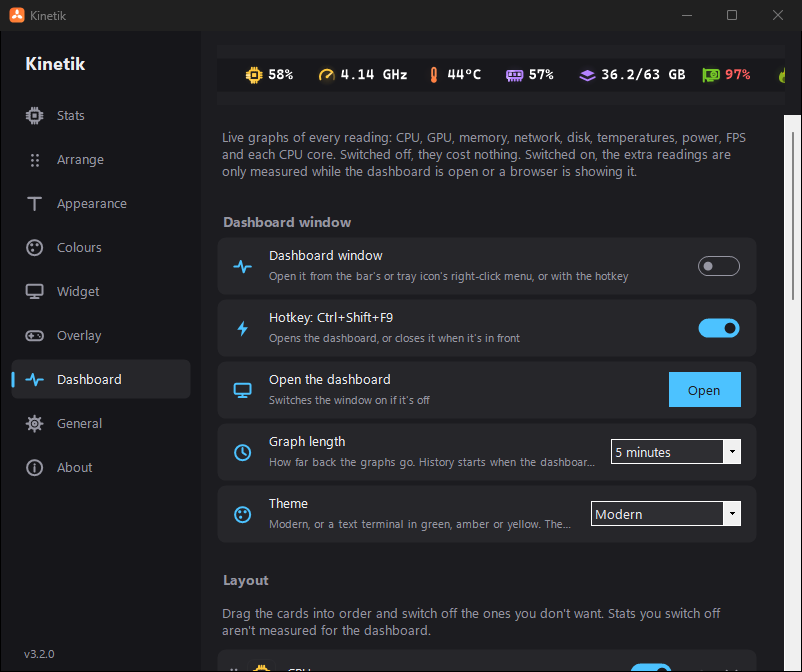Click the CPU chip icon in stats bar
The image size is (802, 672).
click(x=254, y=75)
